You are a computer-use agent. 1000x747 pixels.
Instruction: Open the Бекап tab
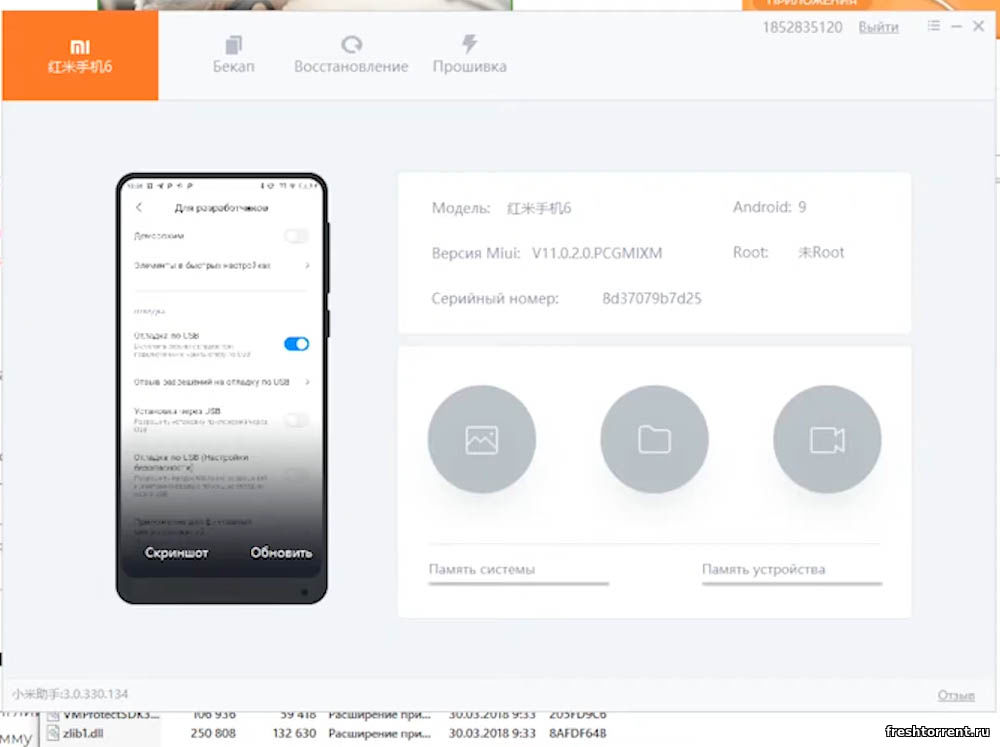pyautogui.click(x=234, y=55)
